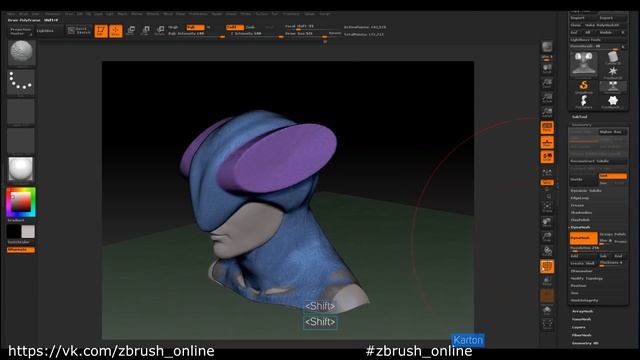The width and height of the screenshot is (640, 360).
Task: Toggle Local symmetry button
Action: pyautogui.click(x=547, y=157)
